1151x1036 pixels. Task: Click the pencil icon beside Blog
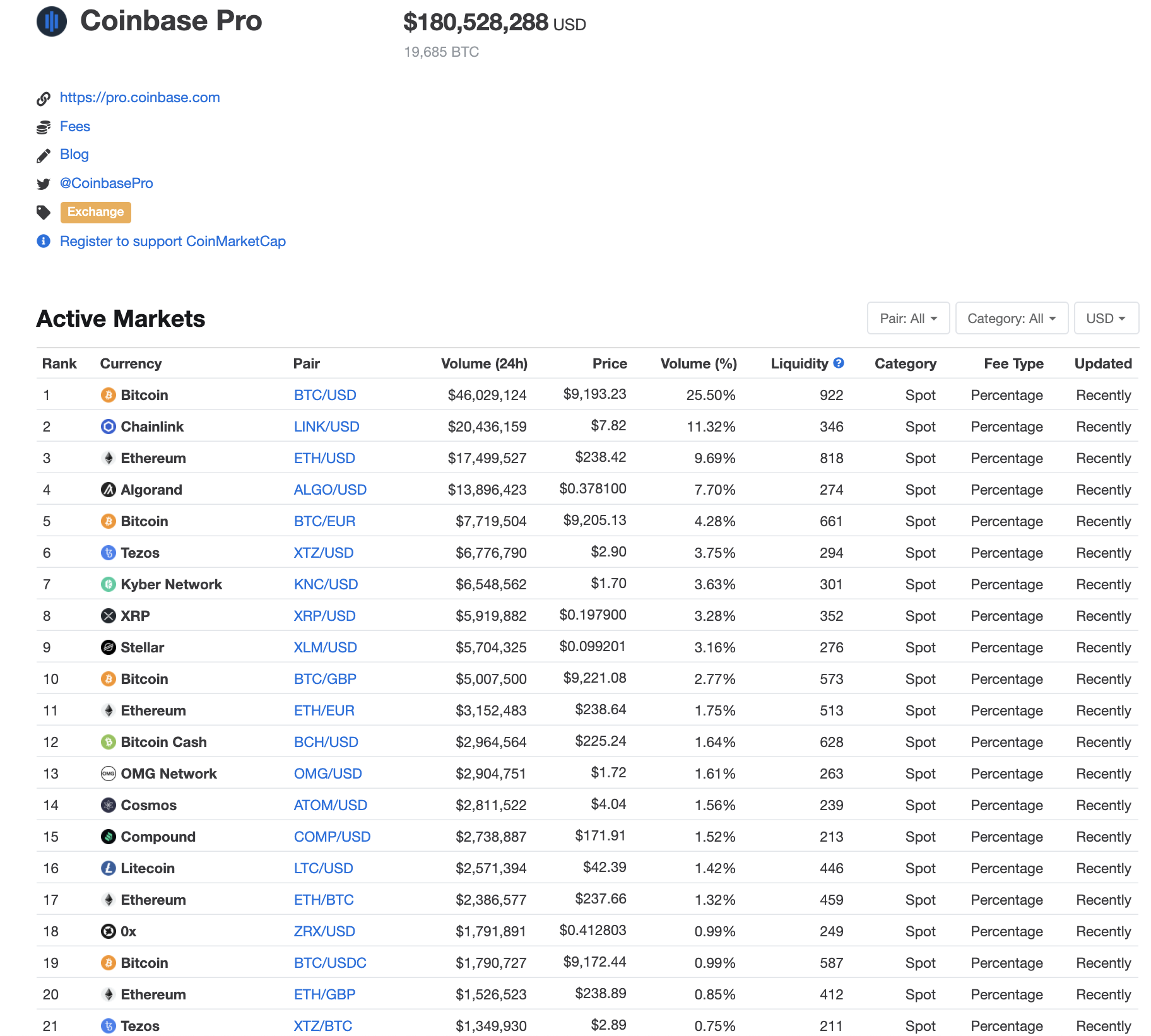pyautogui.click(x=44, y=155)
